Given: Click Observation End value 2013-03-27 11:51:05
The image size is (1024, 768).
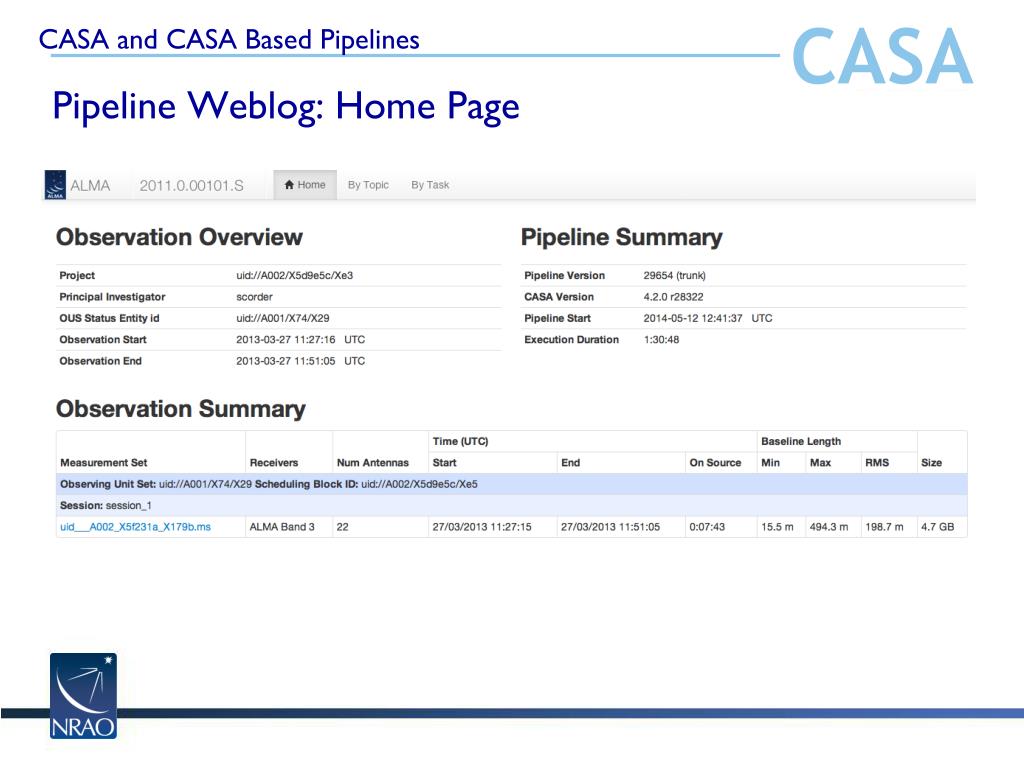Looking at the screenshot, I should click(x=285, y=361).
